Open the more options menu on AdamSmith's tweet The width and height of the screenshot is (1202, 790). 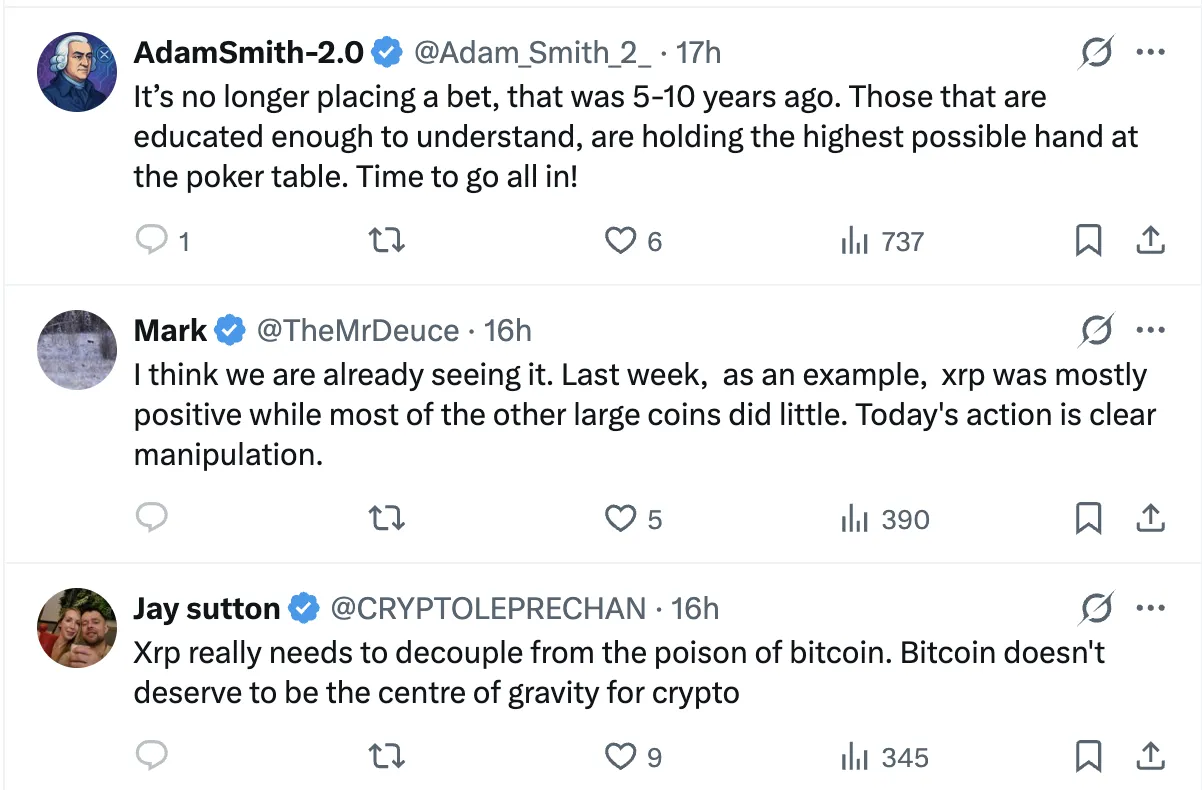coord(1151,52)
